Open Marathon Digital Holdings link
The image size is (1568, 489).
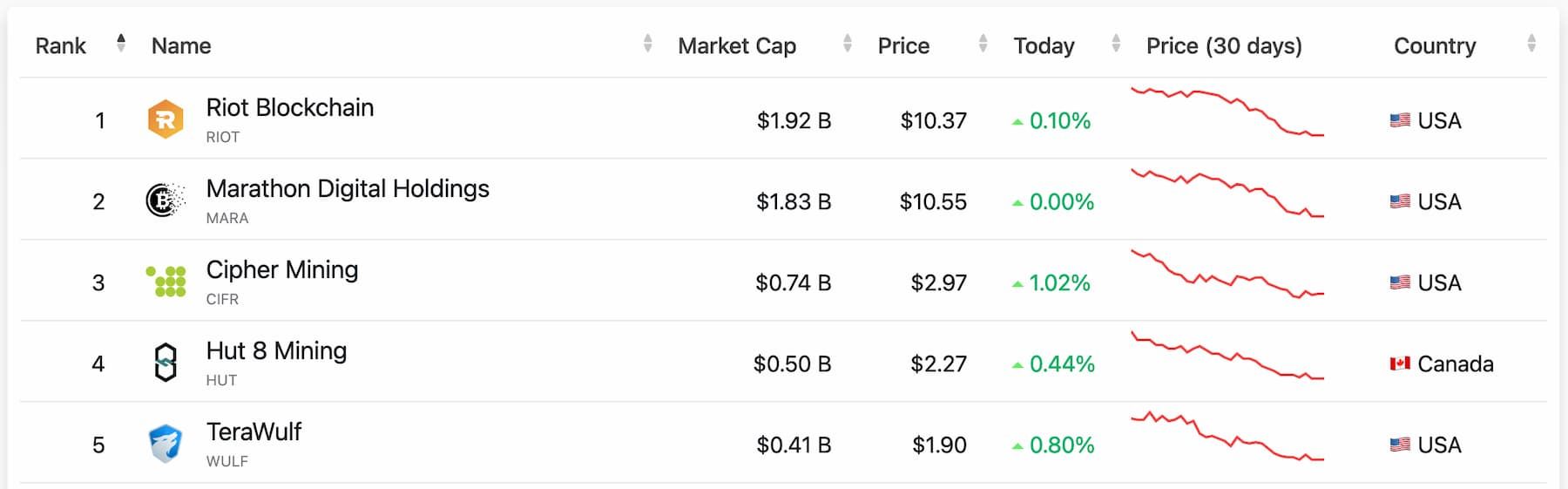[348, 188]
